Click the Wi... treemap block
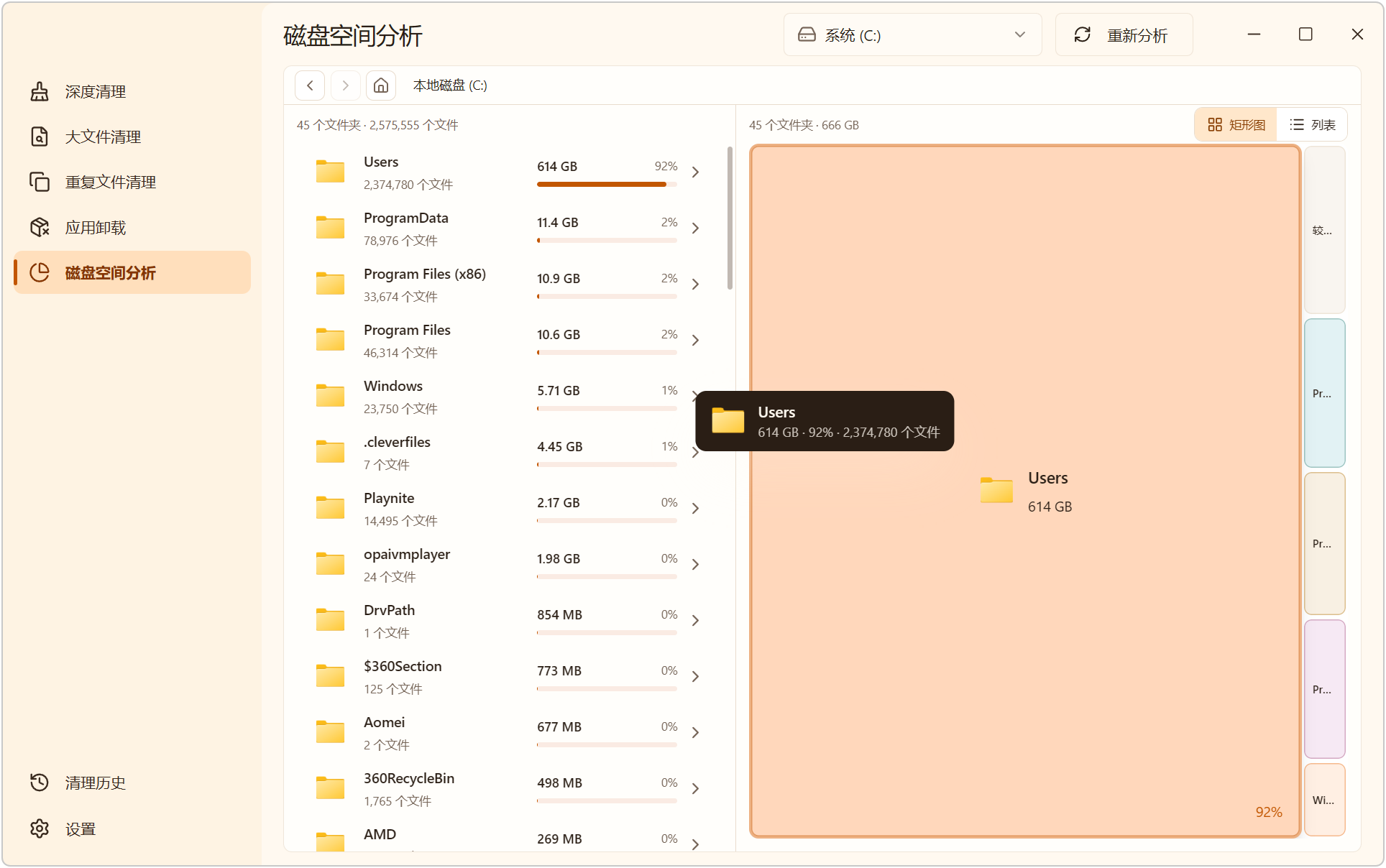1386x868 pixels. pyautogui.click(x=1324, y=800)
